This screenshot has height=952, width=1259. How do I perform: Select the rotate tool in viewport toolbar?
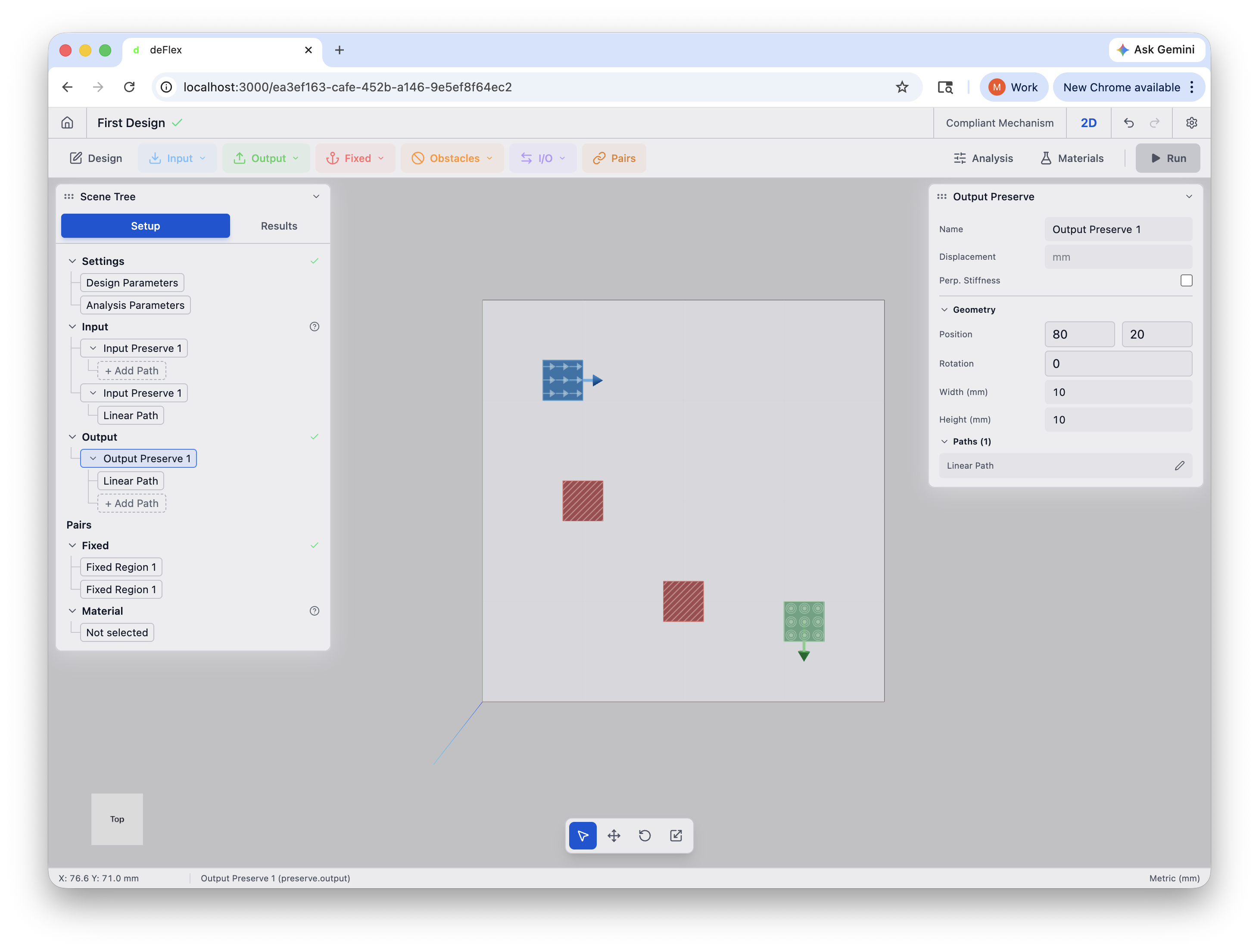[645, 835]
